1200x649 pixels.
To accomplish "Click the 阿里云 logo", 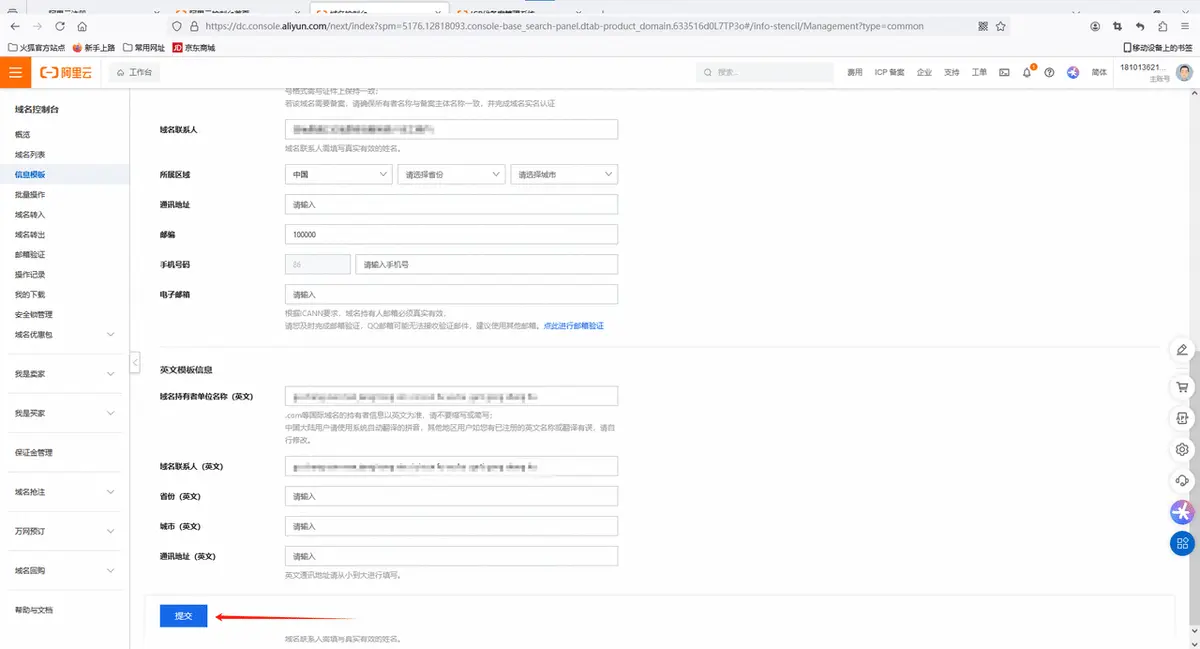I will click(68, 72).
